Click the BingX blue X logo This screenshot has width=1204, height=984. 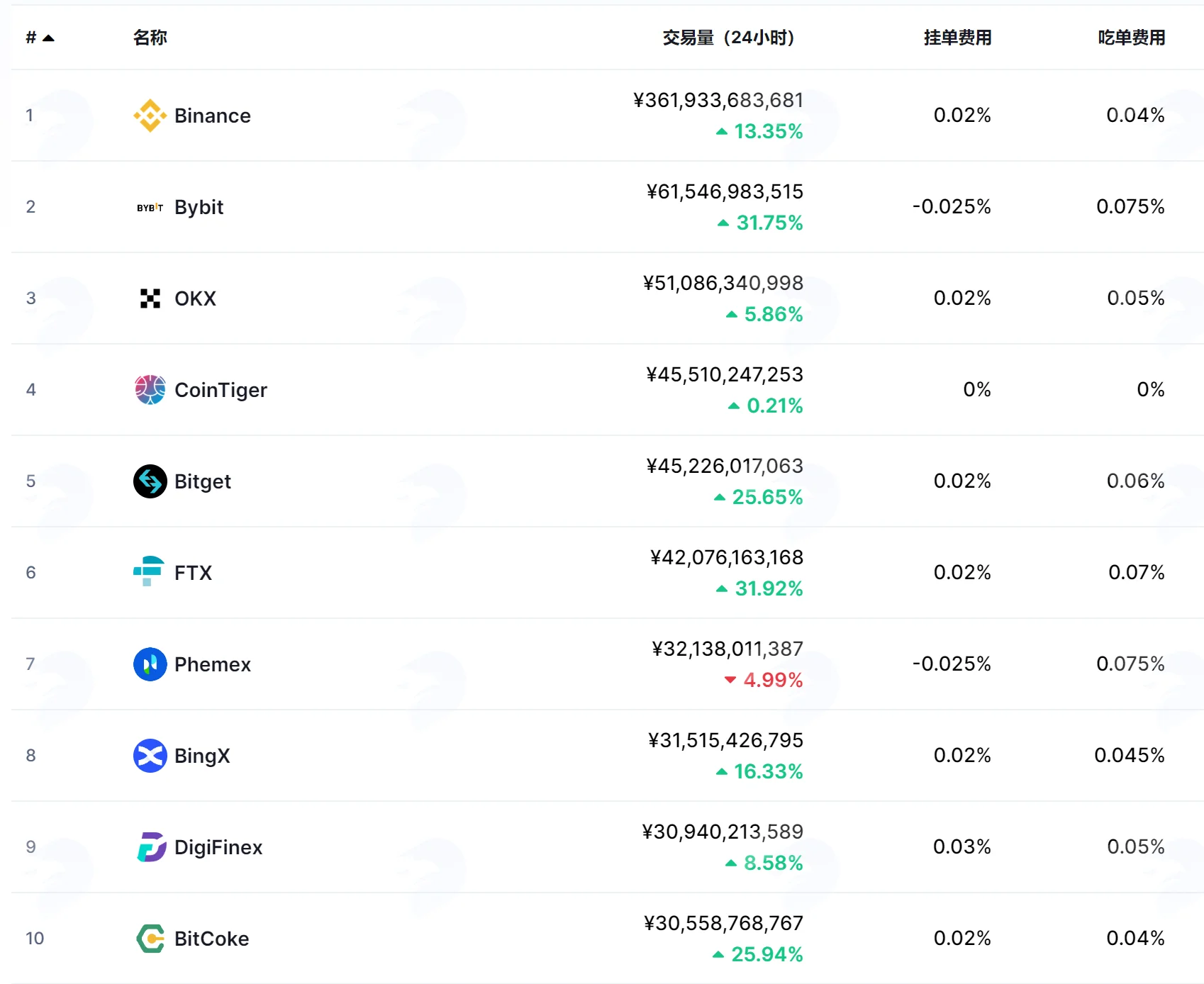pyautogui.click(x=150, y=756)
